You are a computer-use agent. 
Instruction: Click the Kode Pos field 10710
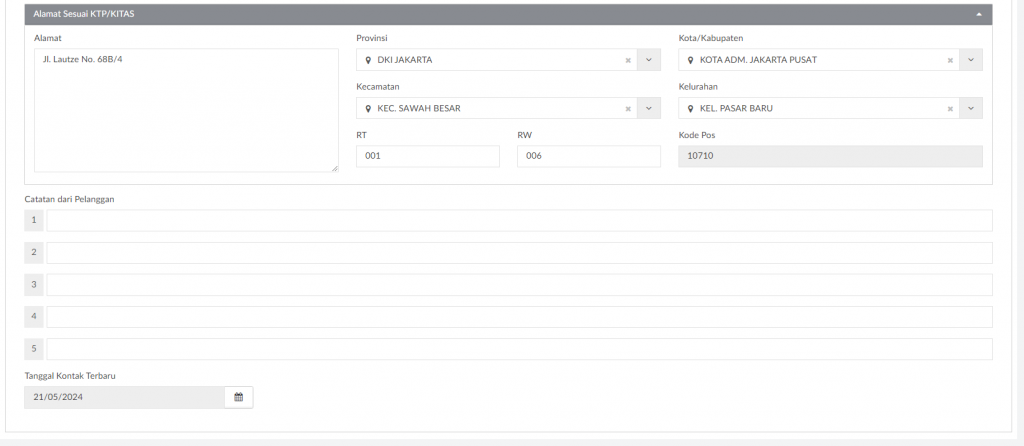coord(830,156)
